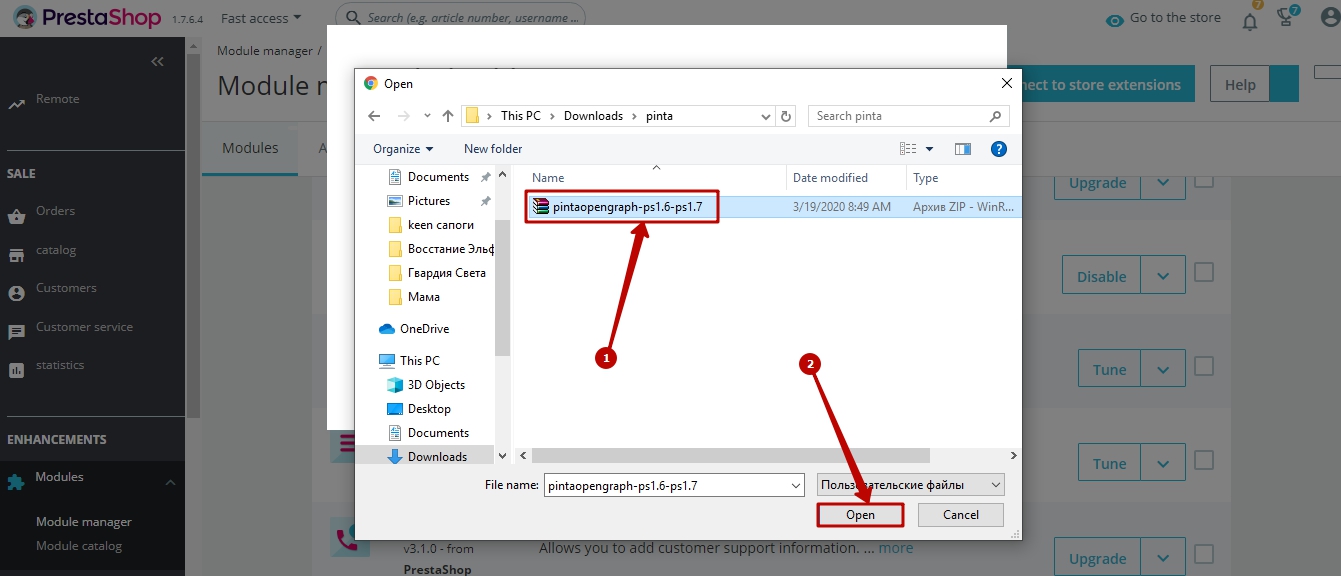Select Downloads in the navigation pane

click(437, 457)
